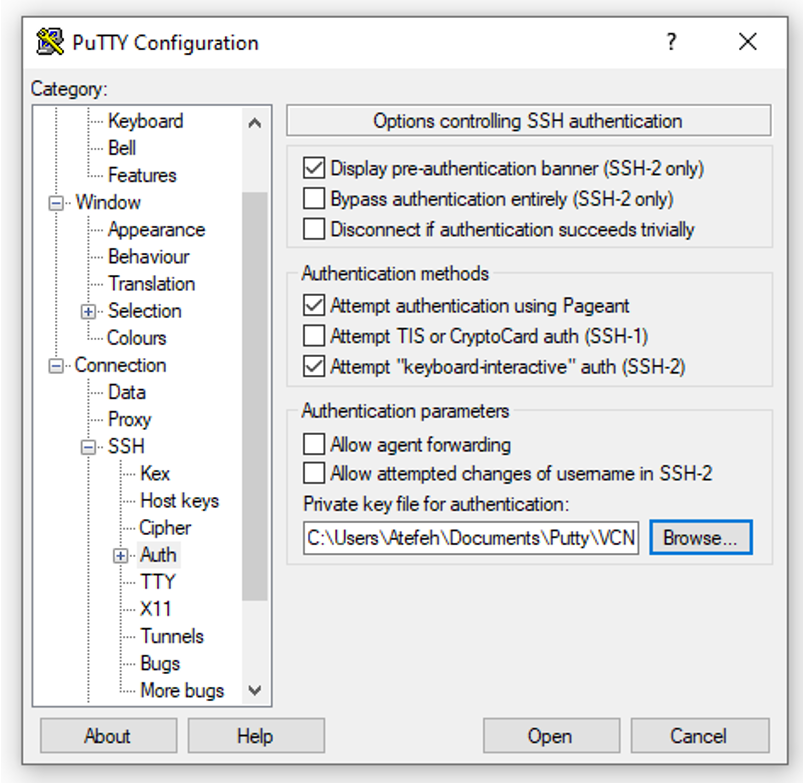
Task: Open the Proxy settings category
Action: 129,419
